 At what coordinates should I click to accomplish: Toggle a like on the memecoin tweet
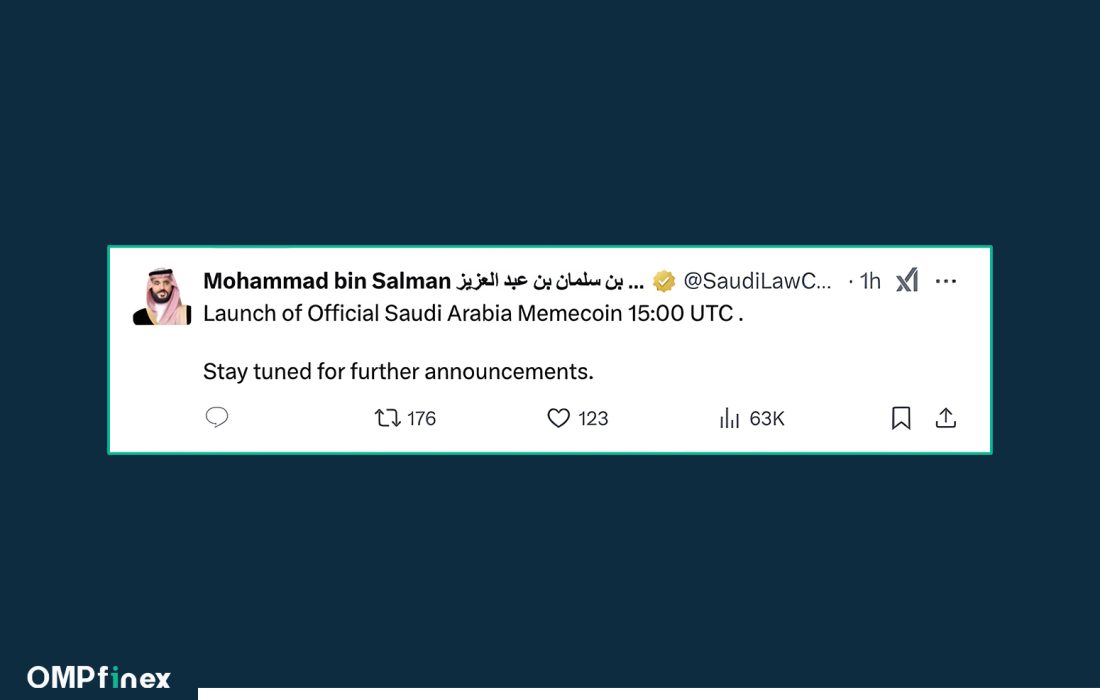pyautogui.click(x=558, y=418)
